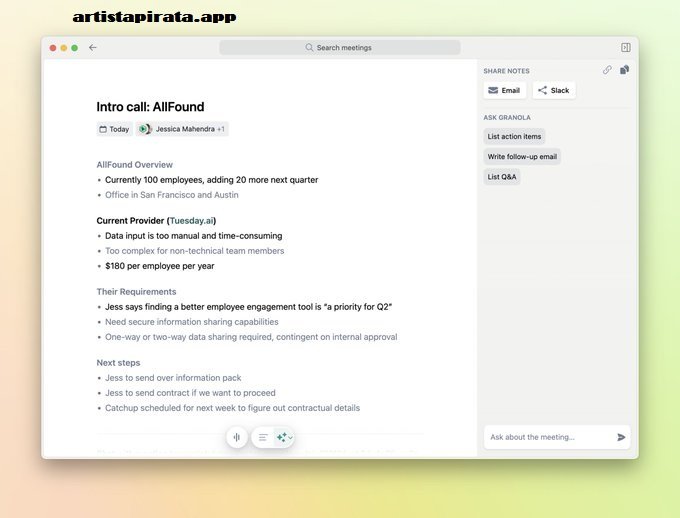Click the "One-way or two-way data sharing" line
680x518 pixels.
coord(251,337)
